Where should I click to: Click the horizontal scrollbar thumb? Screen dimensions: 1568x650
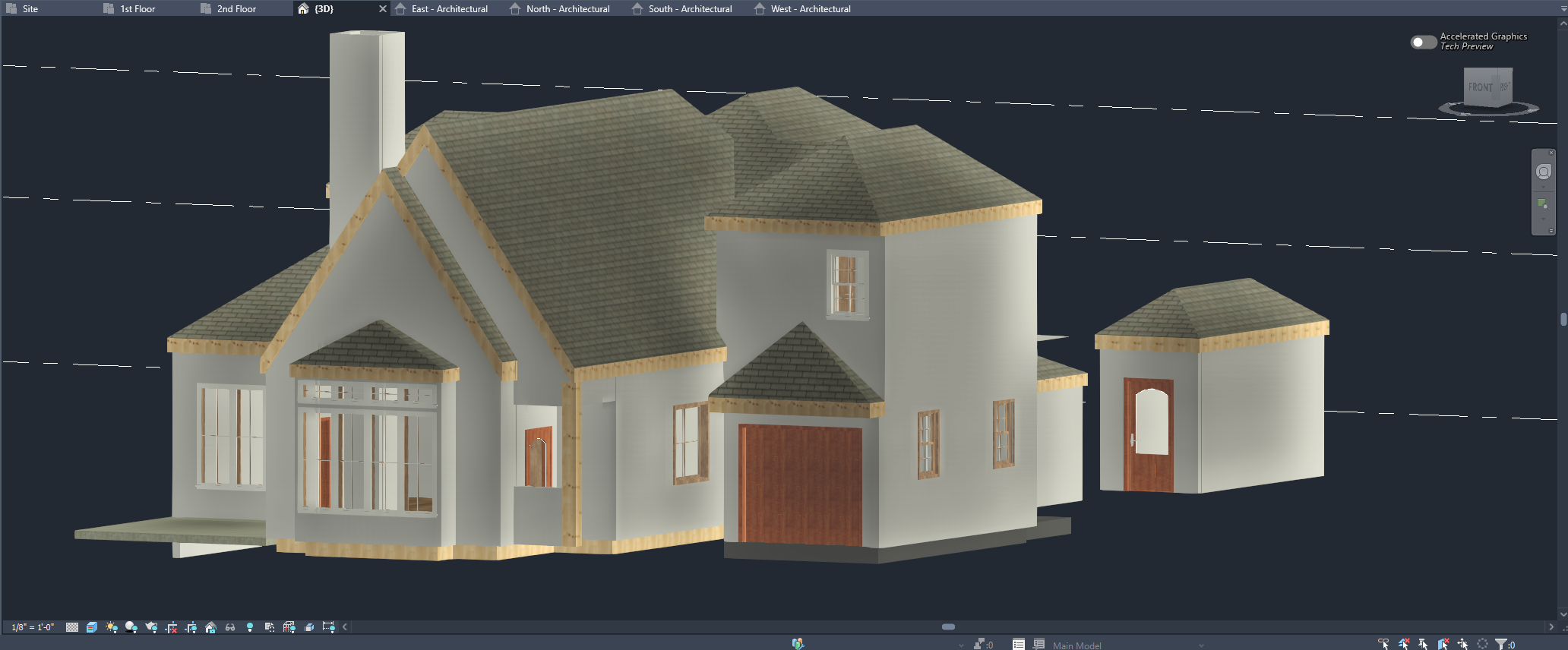948,627
